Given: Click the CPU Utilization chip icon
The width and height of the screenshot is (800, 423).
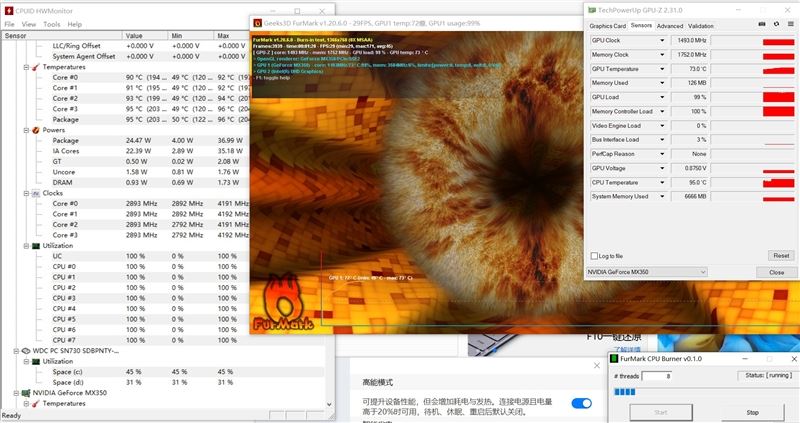Looking at the screenshot, I should (36, 246).
